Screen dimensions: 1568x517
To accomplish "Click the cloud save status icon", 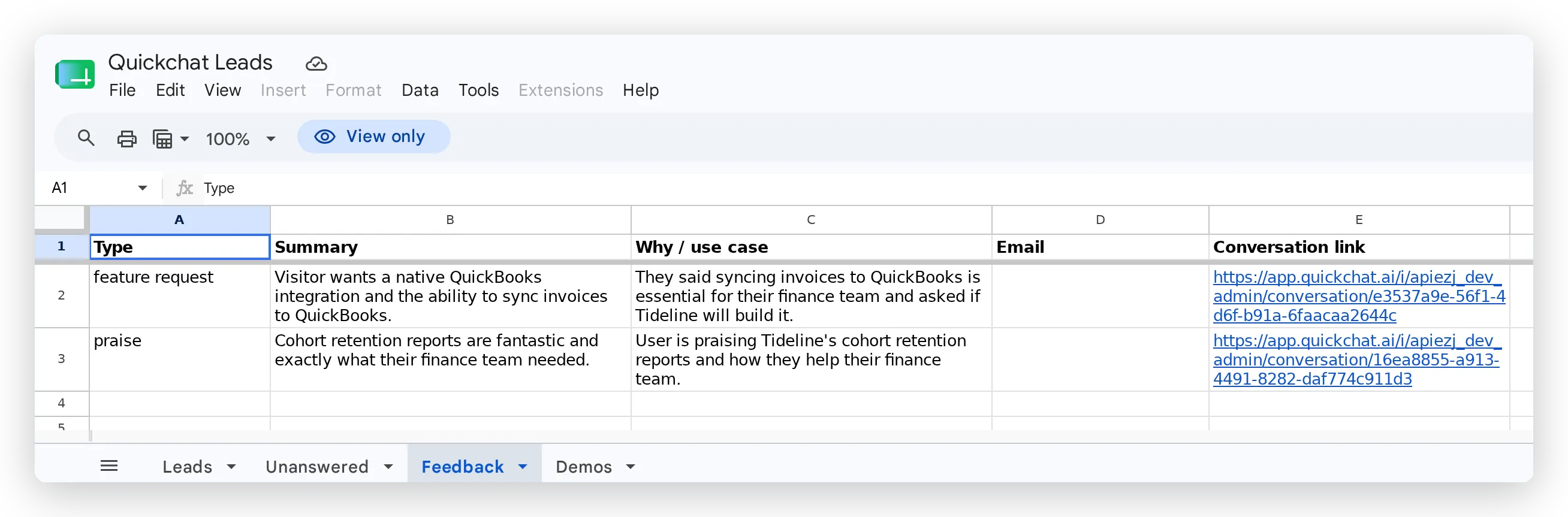I will (316, 64).
